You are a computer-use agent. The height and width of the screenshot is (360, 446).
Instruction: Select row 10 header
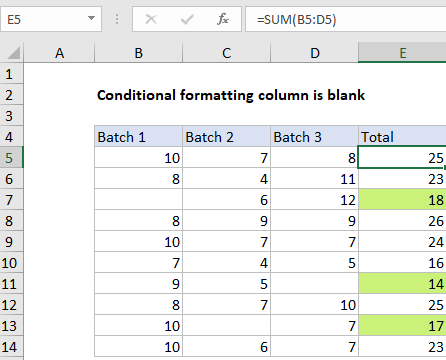(x=11, y=263)
